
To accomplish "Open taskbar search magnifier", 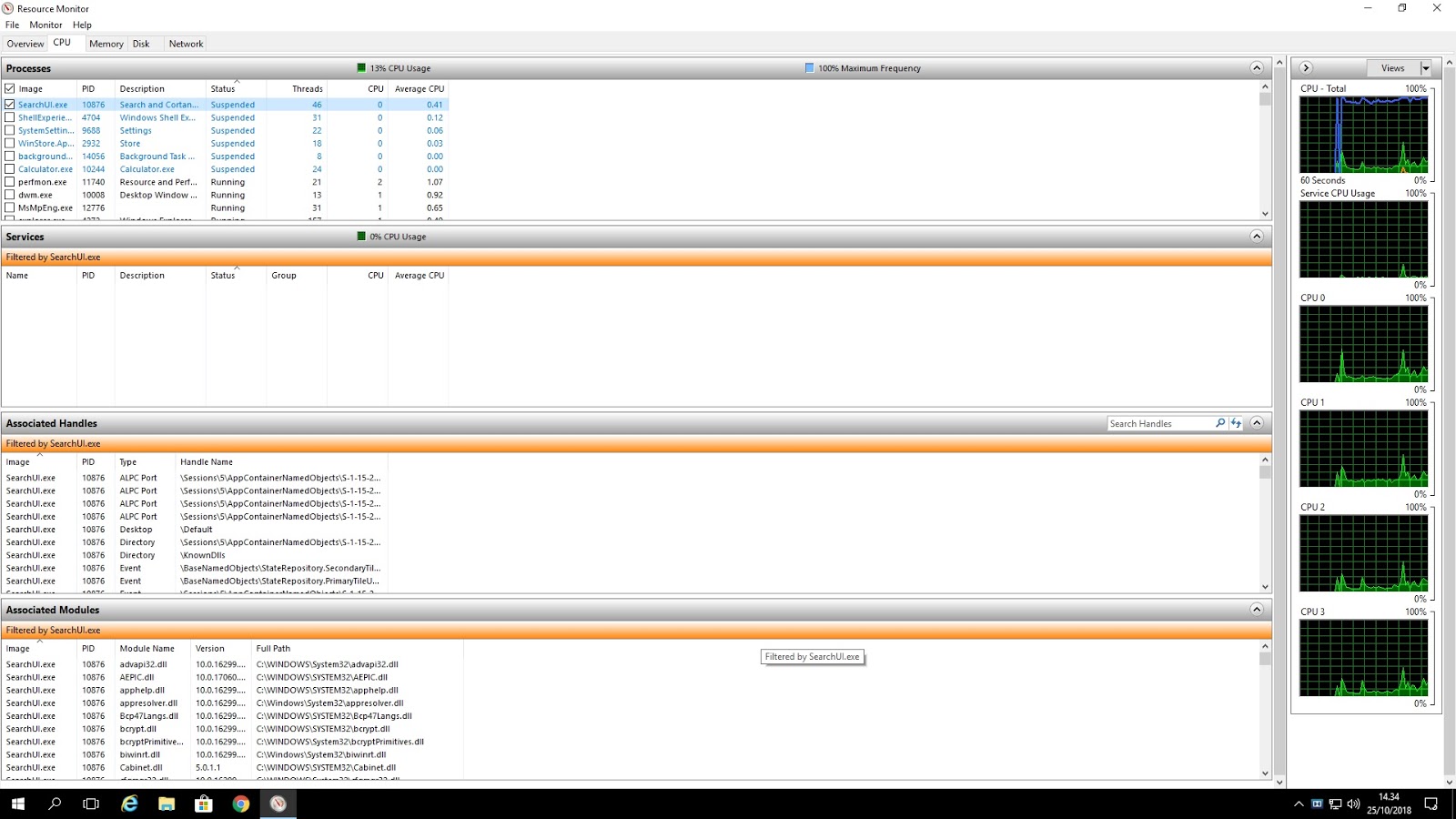I will pos(55,804).
